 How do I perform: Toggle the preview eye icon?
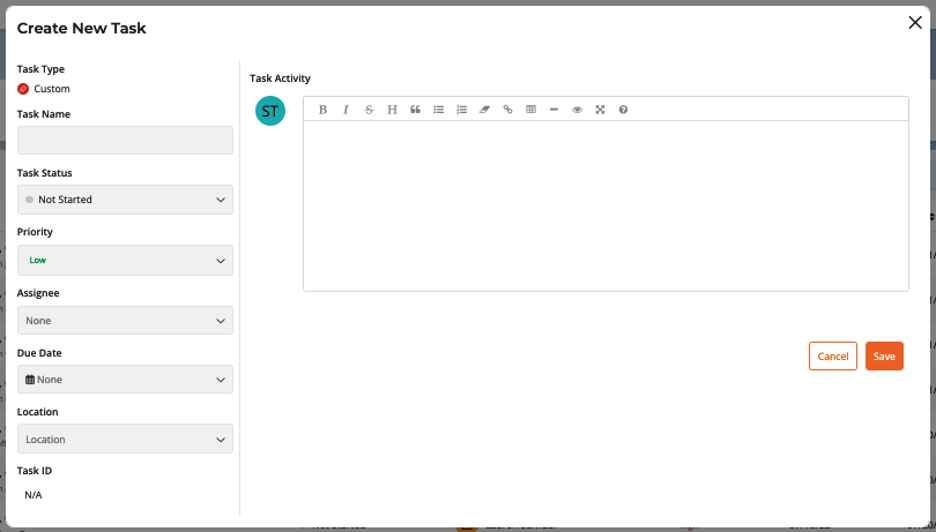[x=577, y=109]
